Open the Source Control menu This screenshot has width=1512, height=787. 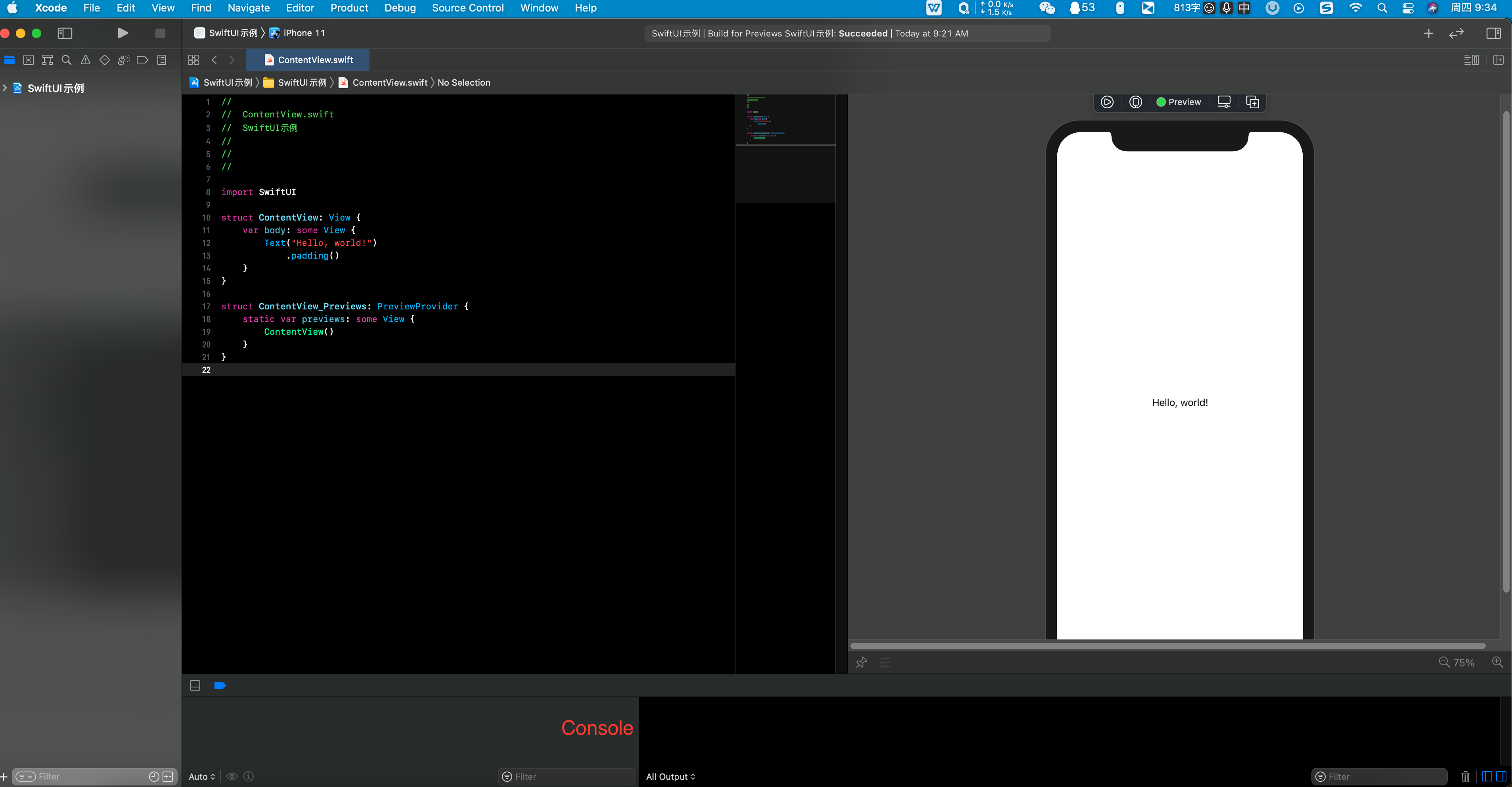[x=468, y=8]
